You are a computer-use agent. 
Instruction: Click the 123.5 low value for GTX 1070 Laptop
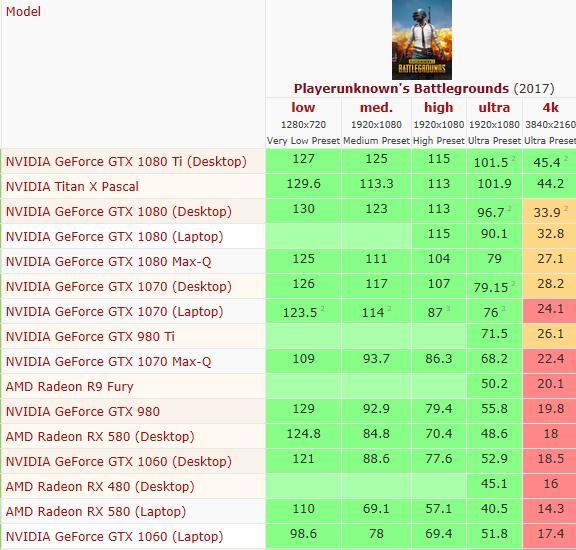(x=300, y=312)
